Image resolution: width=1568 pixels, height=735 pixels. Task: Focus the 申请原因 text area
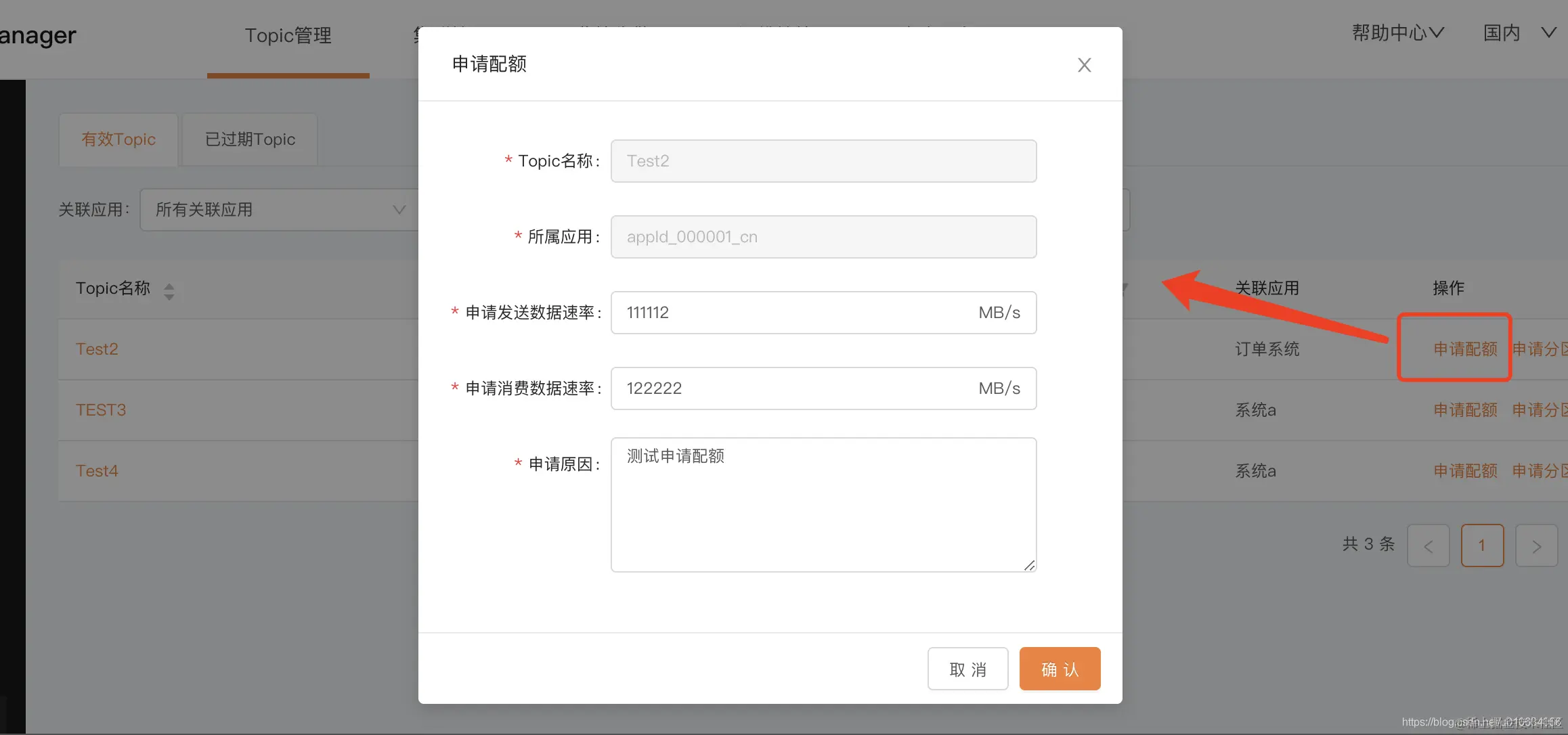click(x=823, y=504)
